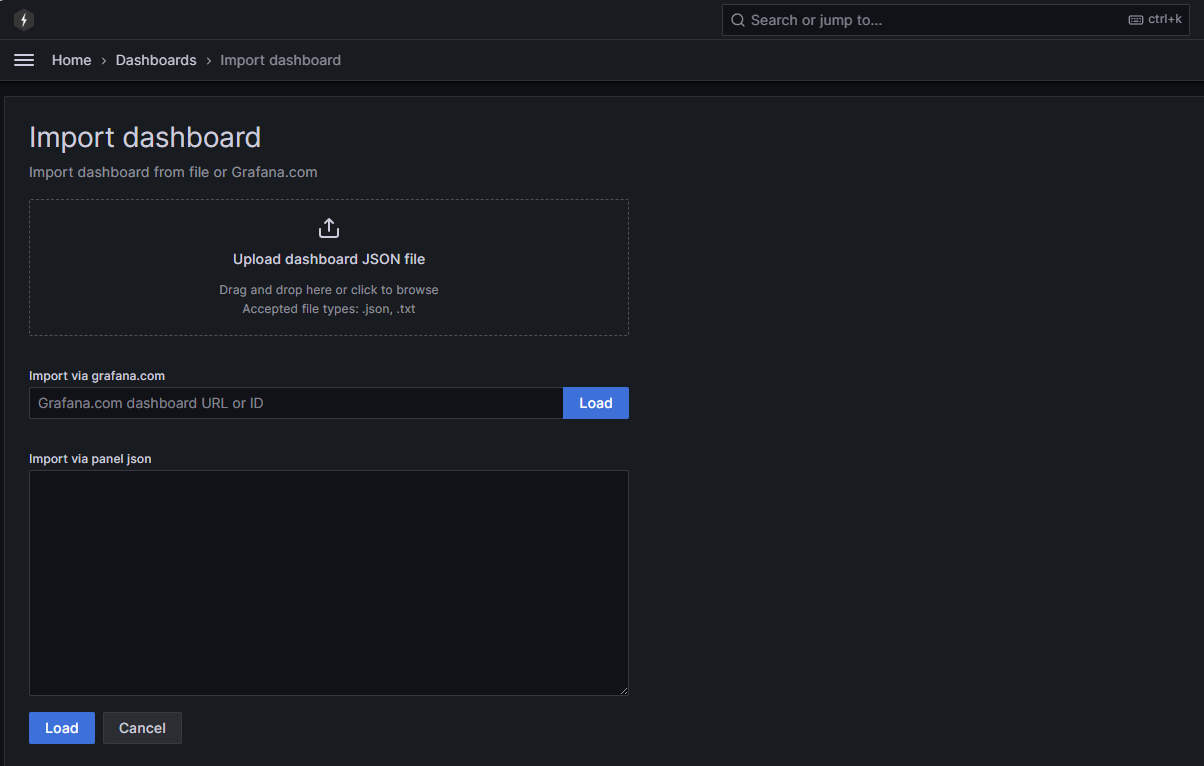1204x766 pixels.
Task: Click the ctrl+k keyboard shortcut hint
Action: click(1155, 20)
